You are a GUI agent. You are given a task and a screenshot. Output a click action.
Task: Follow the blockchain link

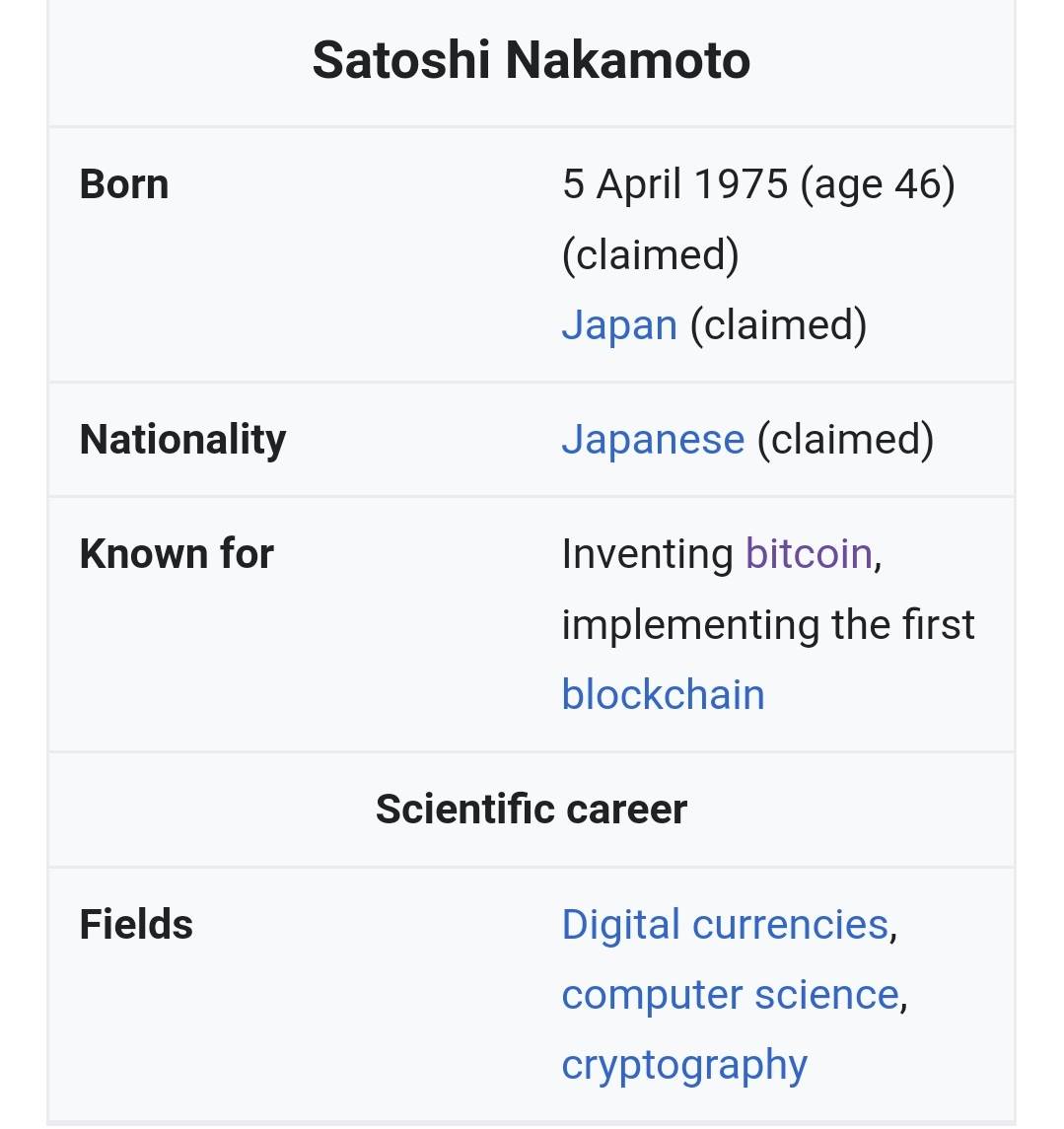click(x=663, y=694)
